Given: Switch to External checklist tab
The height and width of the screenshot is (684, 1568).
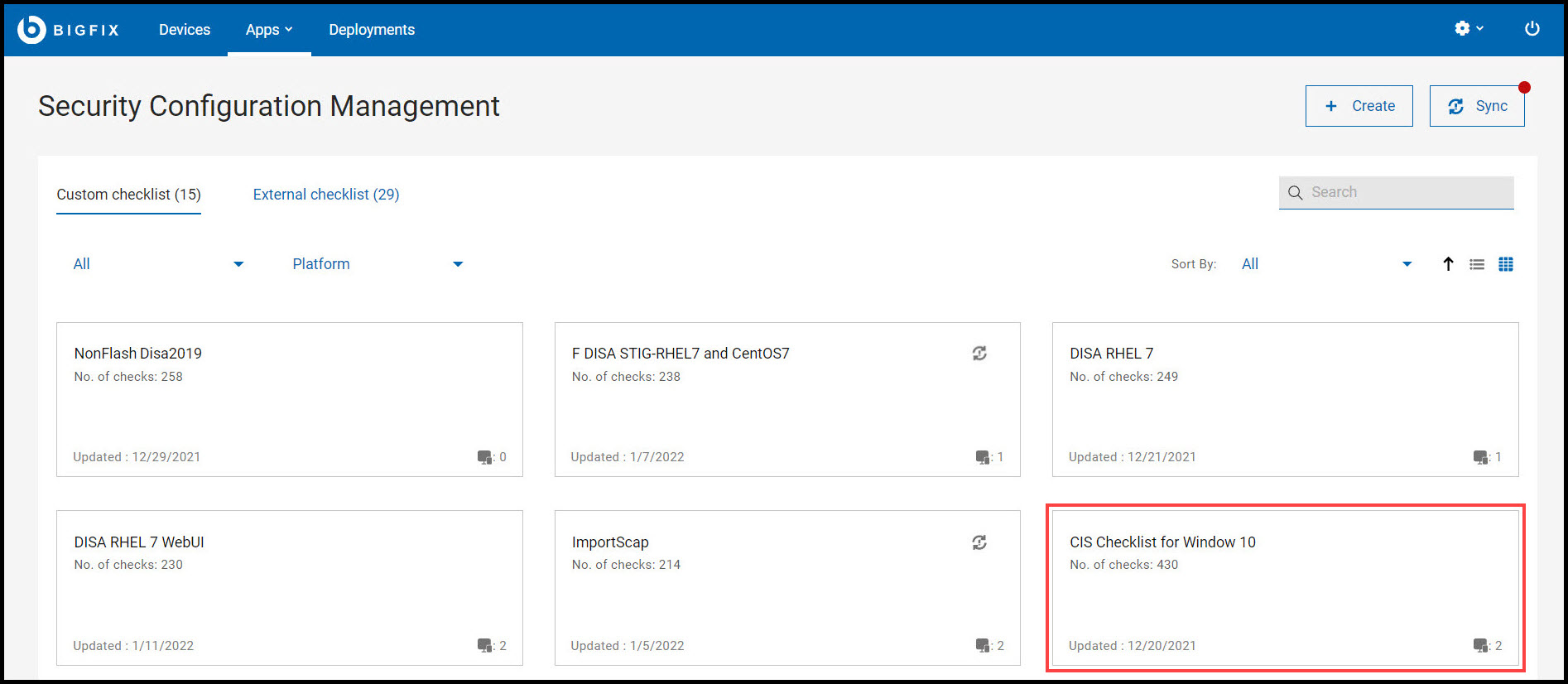Looking at the screenshot, I should point(326,195).
